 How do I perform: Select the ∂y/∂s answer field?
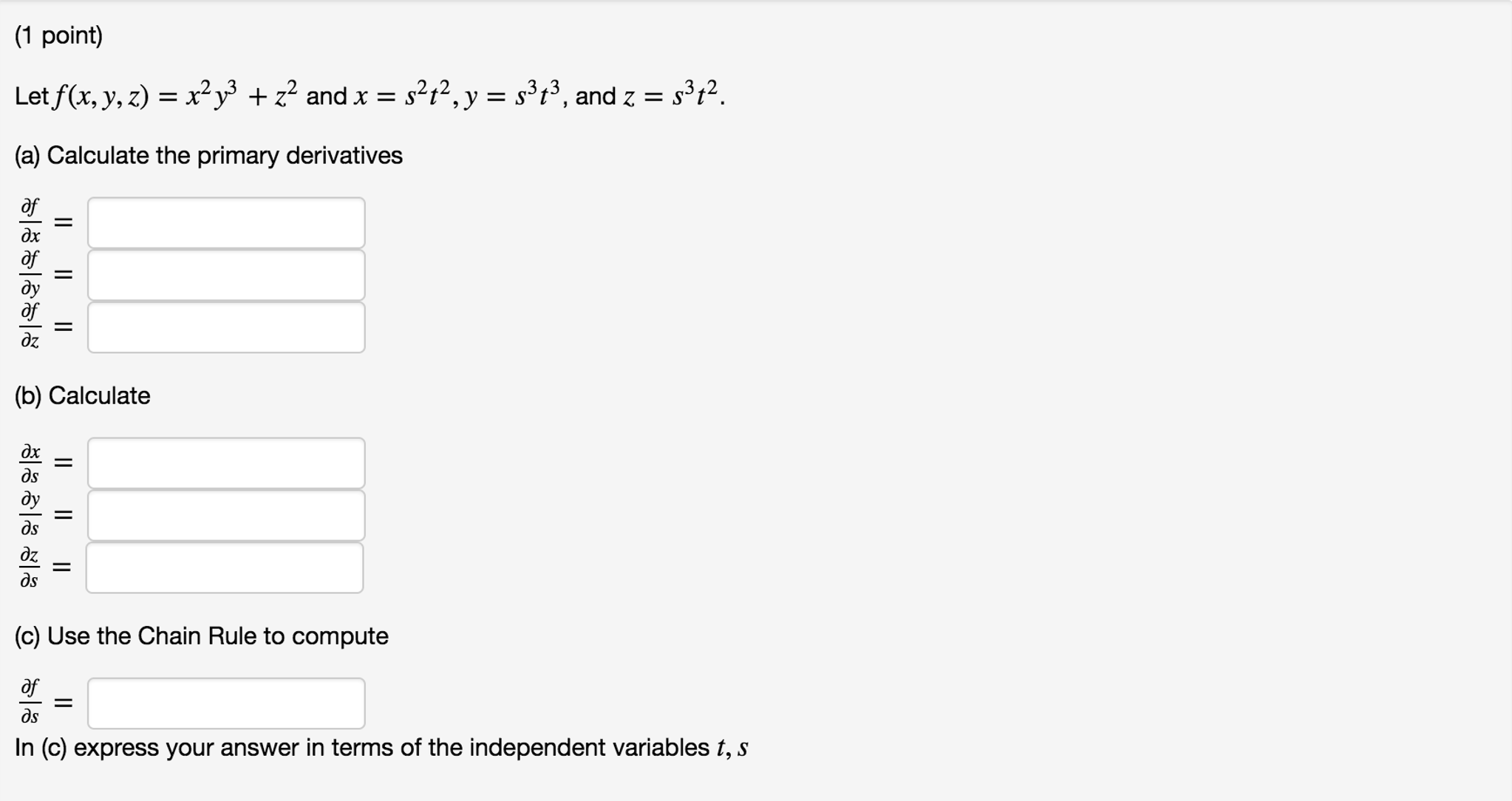(226, 515)
